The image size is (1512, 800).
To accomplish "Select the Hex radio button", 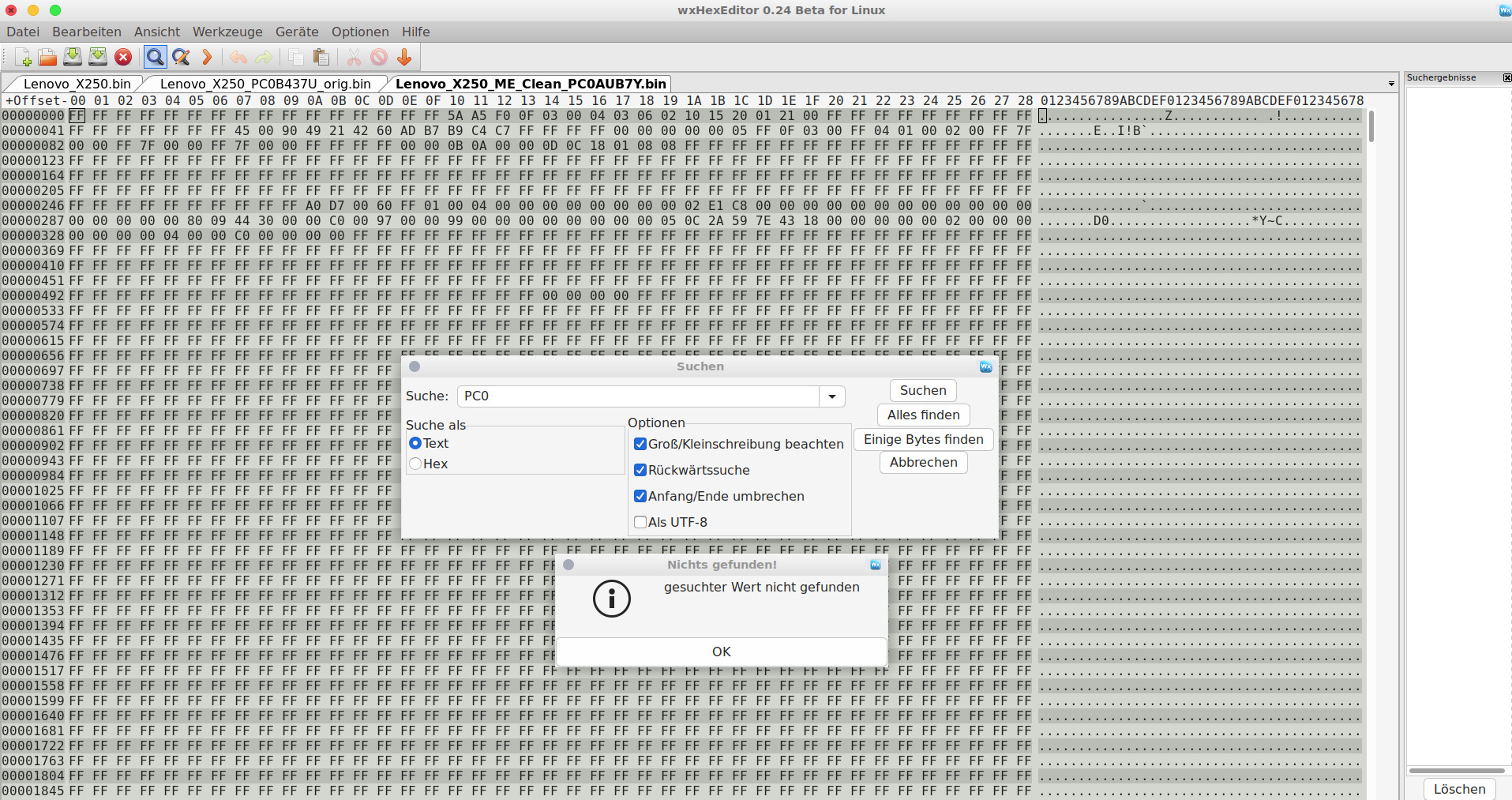I will click(415, 464).
